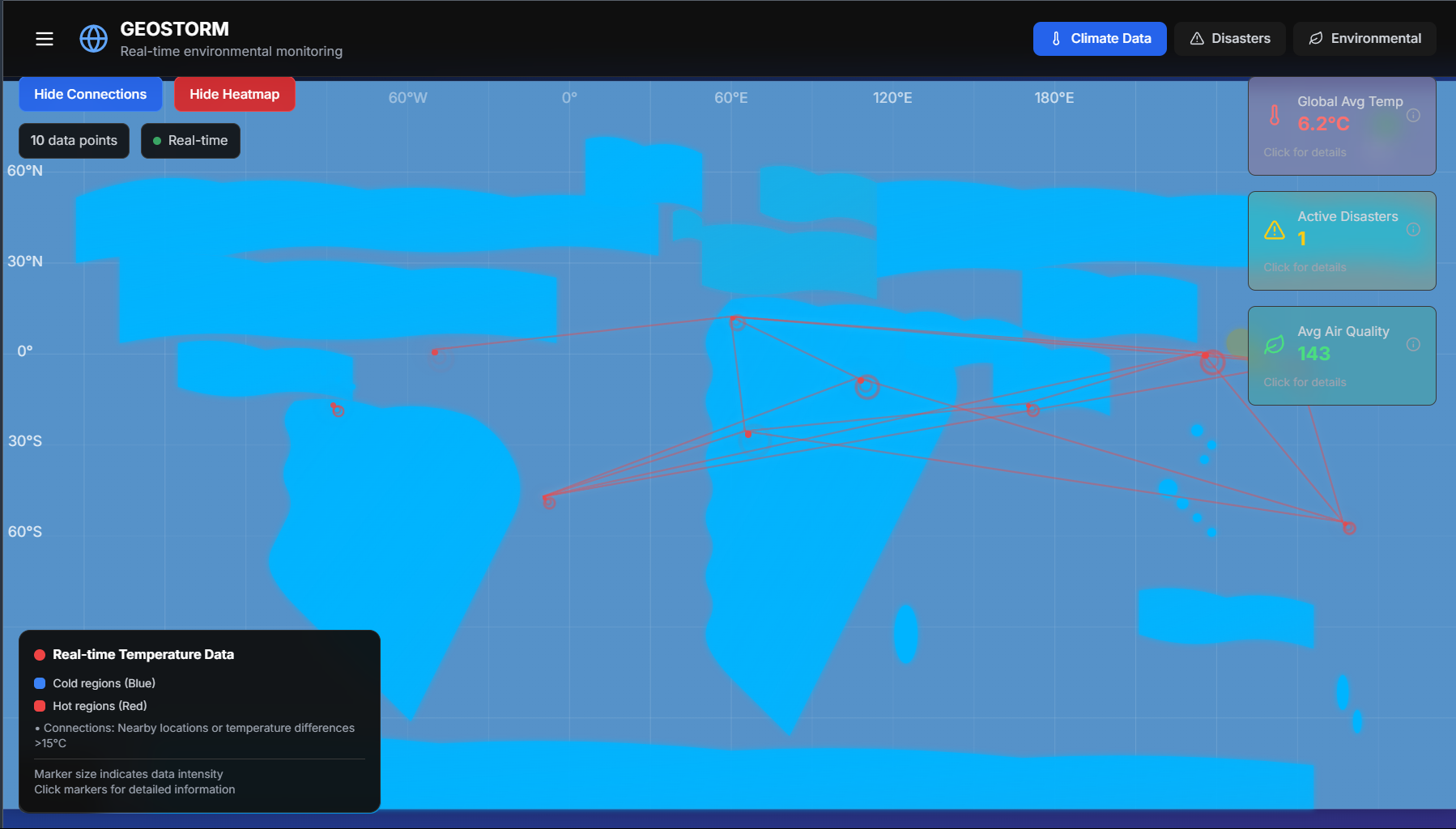Click the leaf icon in Avg Air Quality
This screenshot has width=1456, height=829.
click(x=1275, y=345)
